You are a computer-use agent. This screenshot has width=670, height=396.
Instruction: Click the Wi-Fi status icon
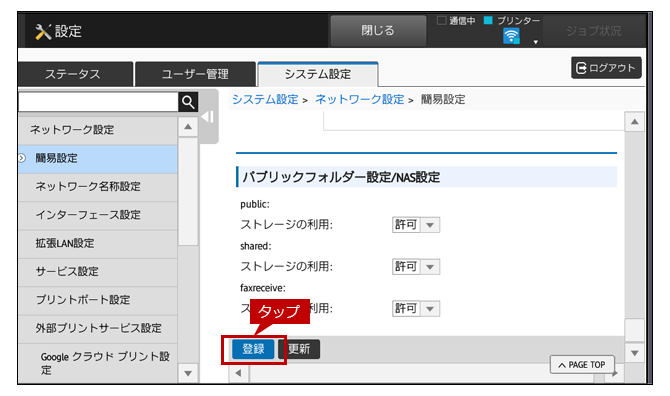click(x=511, y=36)
